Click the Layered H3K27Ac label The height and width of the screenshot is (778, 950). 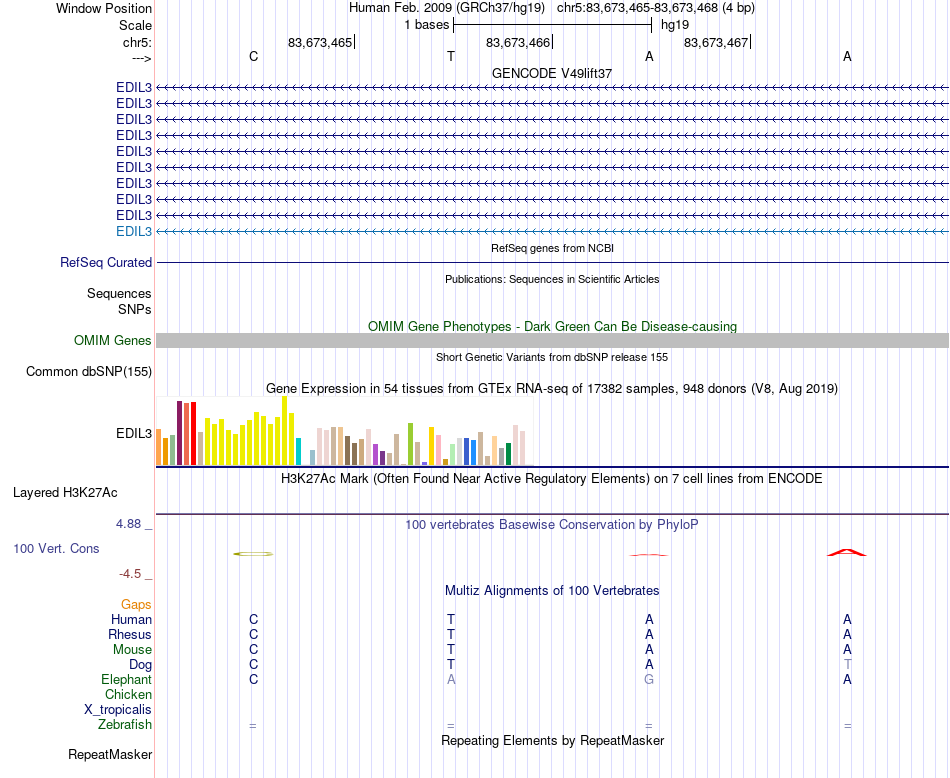click(65, 493)
